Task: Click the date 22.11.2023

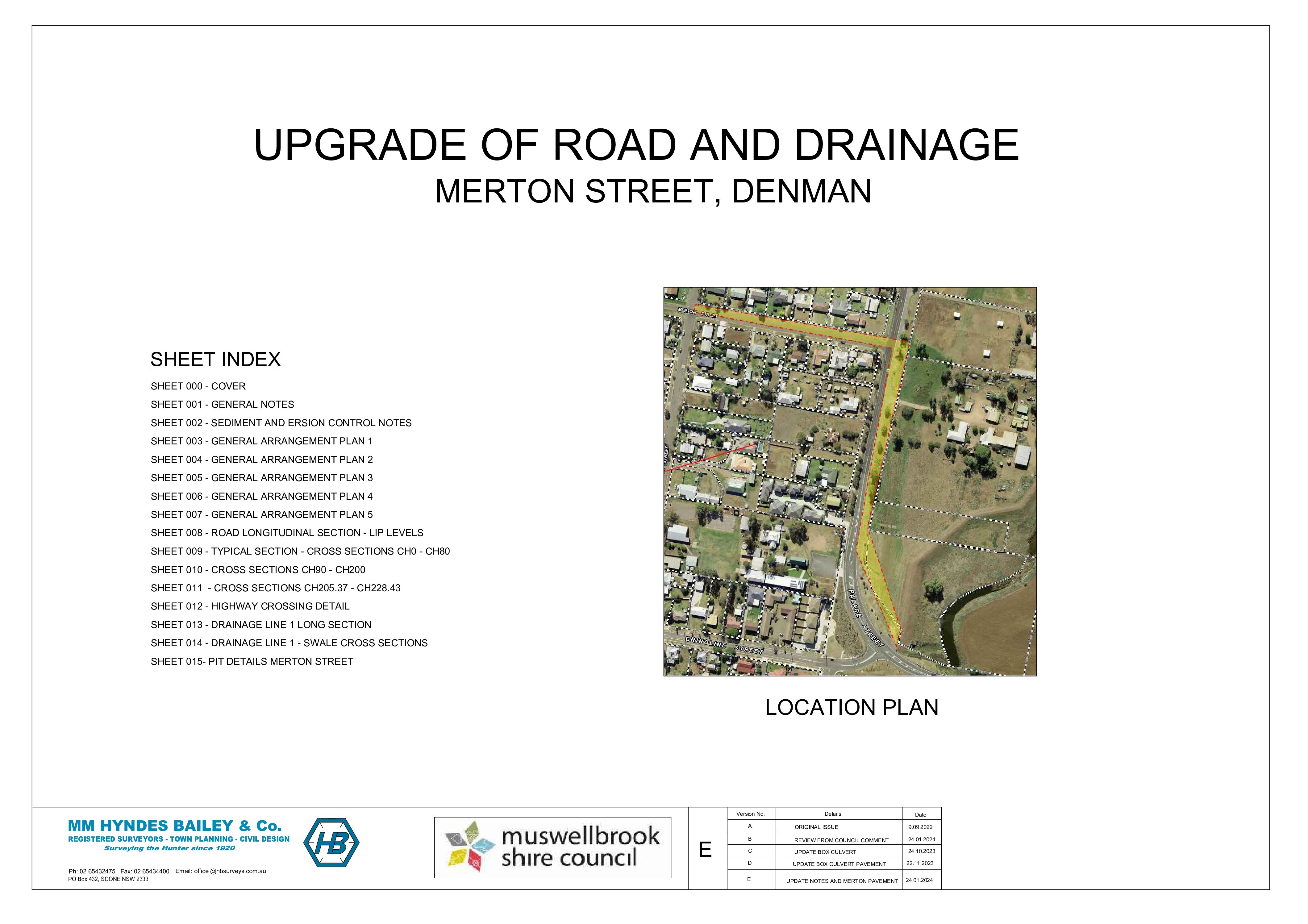Action: 920,863
